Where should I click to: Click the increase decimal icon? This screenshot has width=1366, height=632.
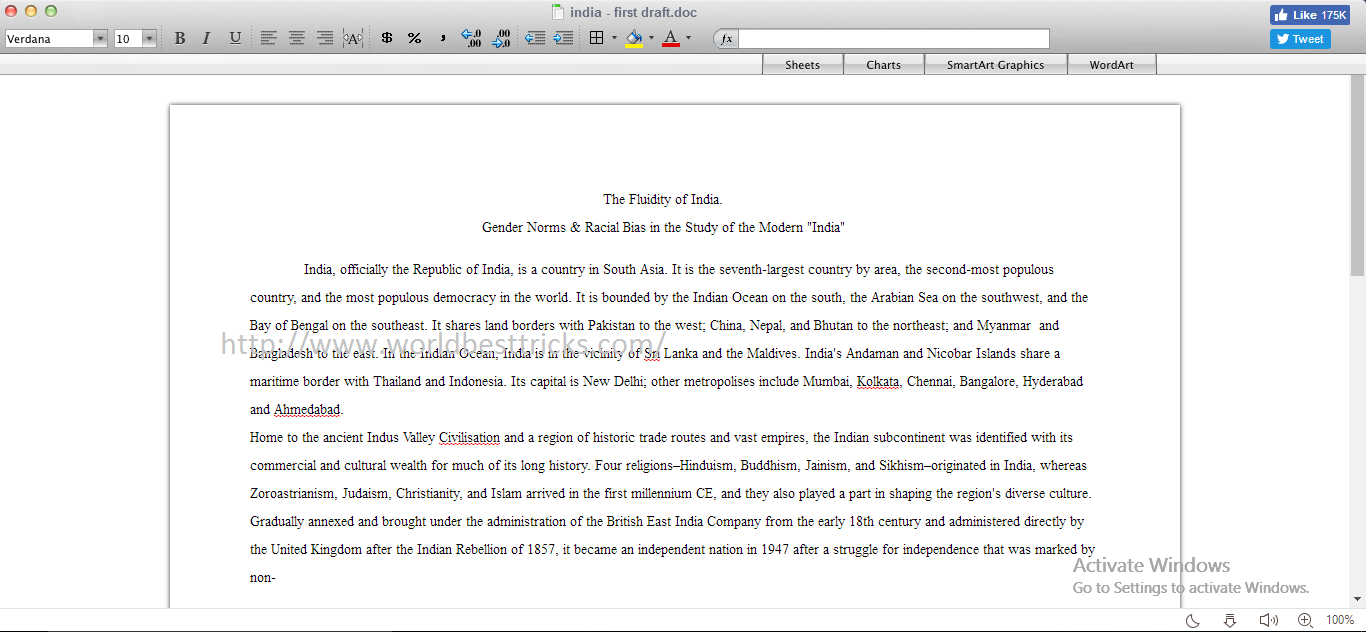point(471,38)
